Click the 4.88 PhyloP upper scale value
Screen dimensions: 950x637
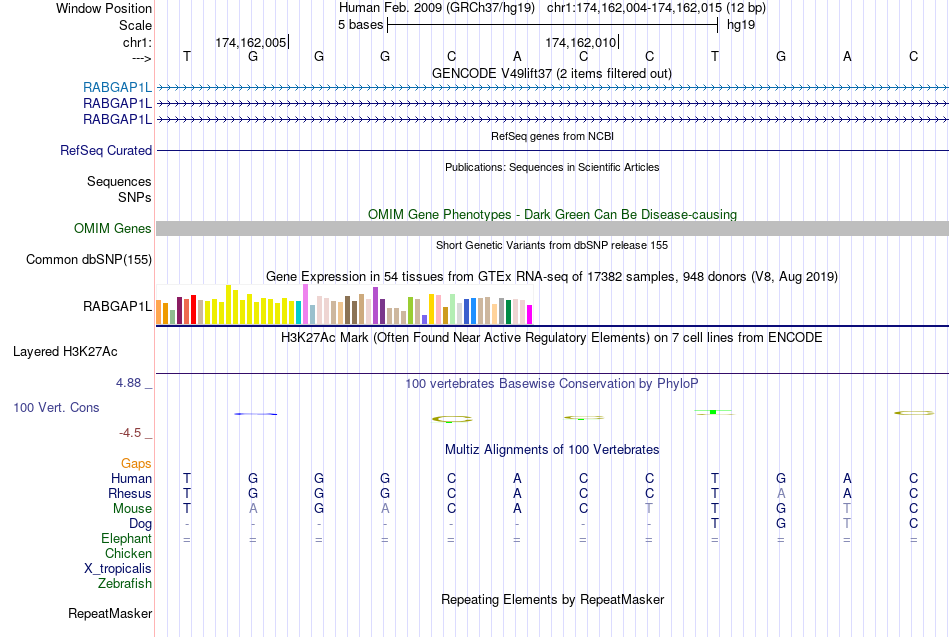click(128, 383)
